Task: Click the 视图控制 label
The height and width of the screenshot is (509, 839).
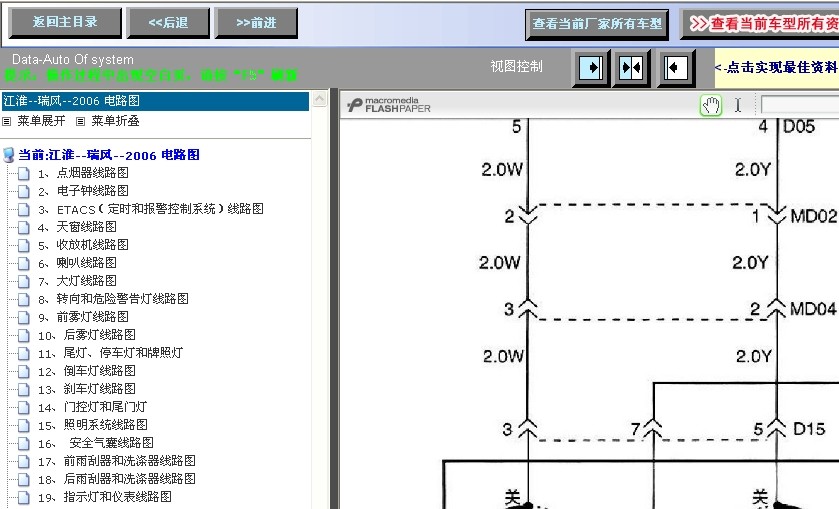Action: click(516, 66)
